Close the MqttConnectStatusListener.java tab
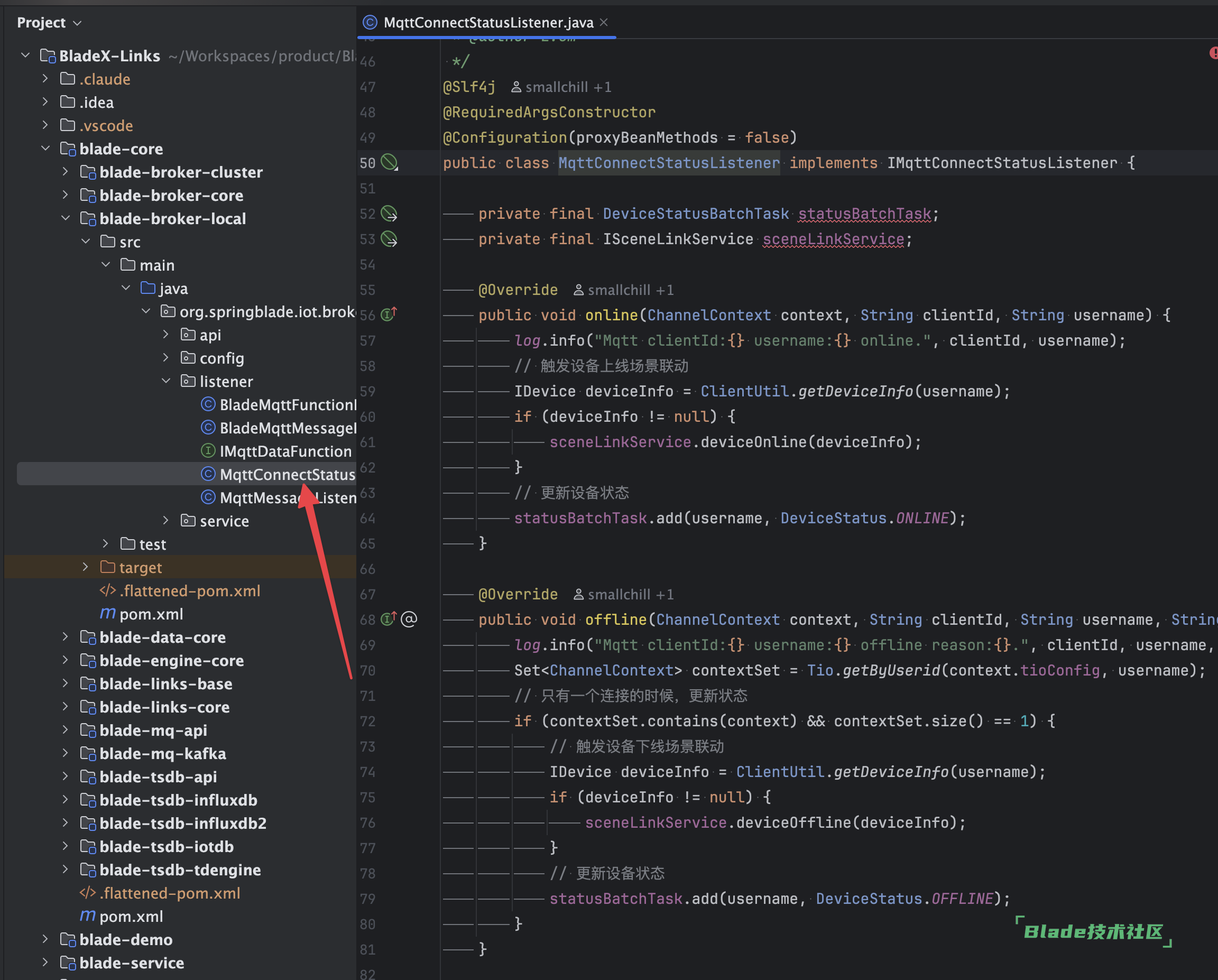The width and height of the screenshot is (1218, 980). click(604, 22)
